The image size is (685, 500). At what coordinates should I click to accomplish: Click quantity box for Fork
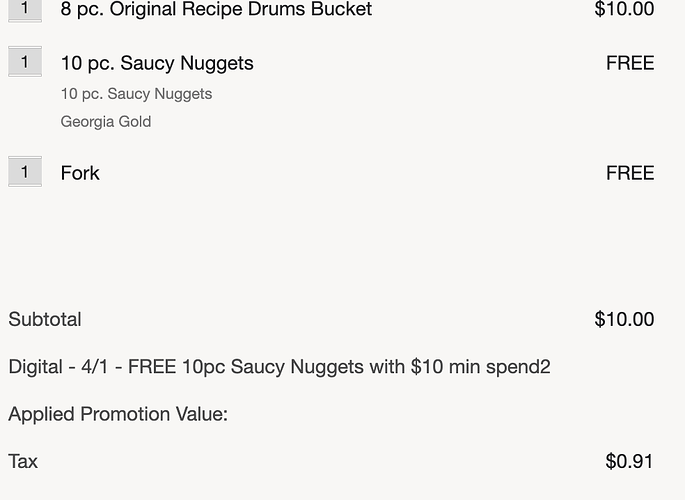click(25, 172)
